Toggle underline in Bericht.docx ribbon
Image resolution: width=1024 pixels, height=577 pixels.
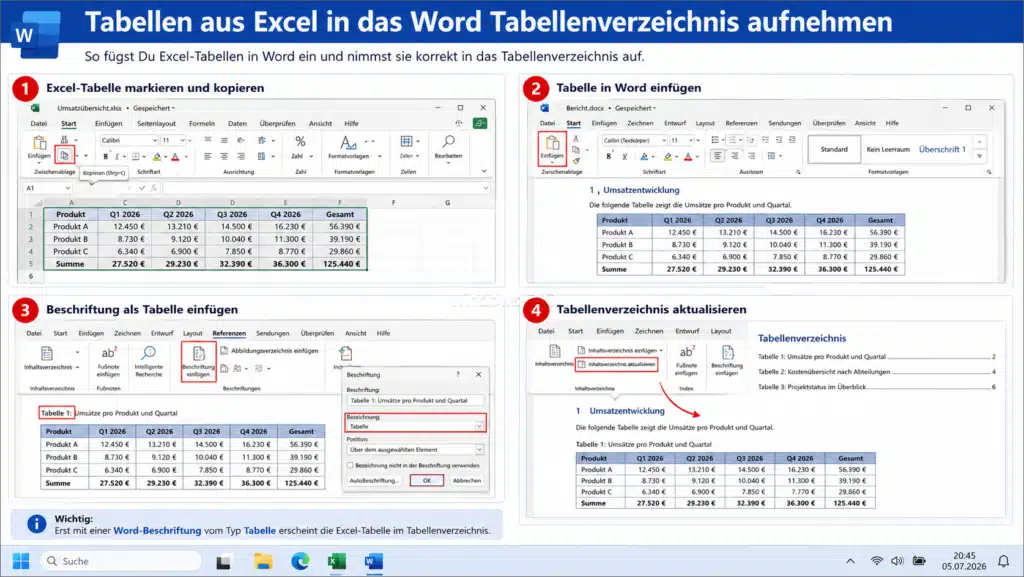click(624, 156)
